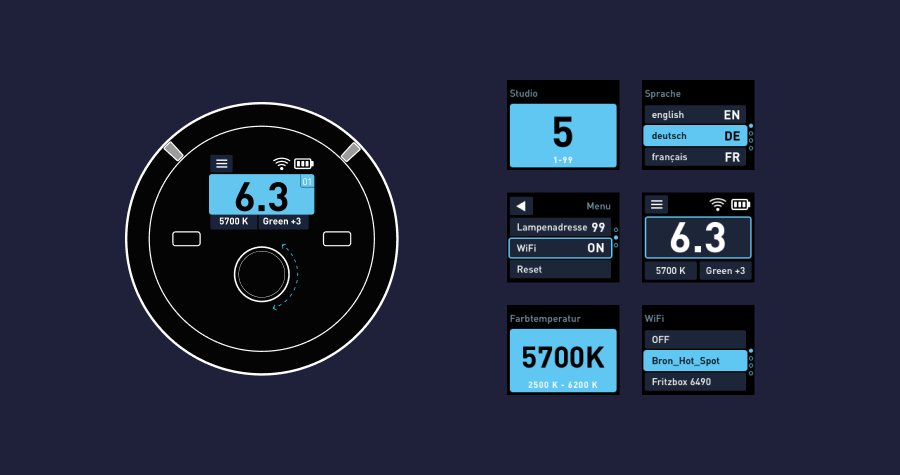Click the round rotary knob on device
The height and width of the screenshot is (475, 900).
point(262,274)
